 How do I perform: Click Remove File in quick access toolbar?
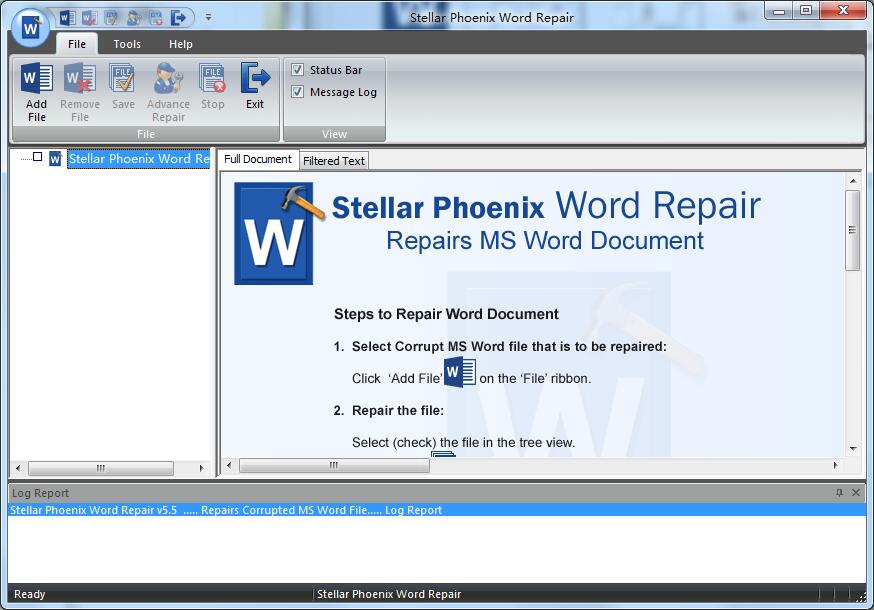(x=89, y=18)
